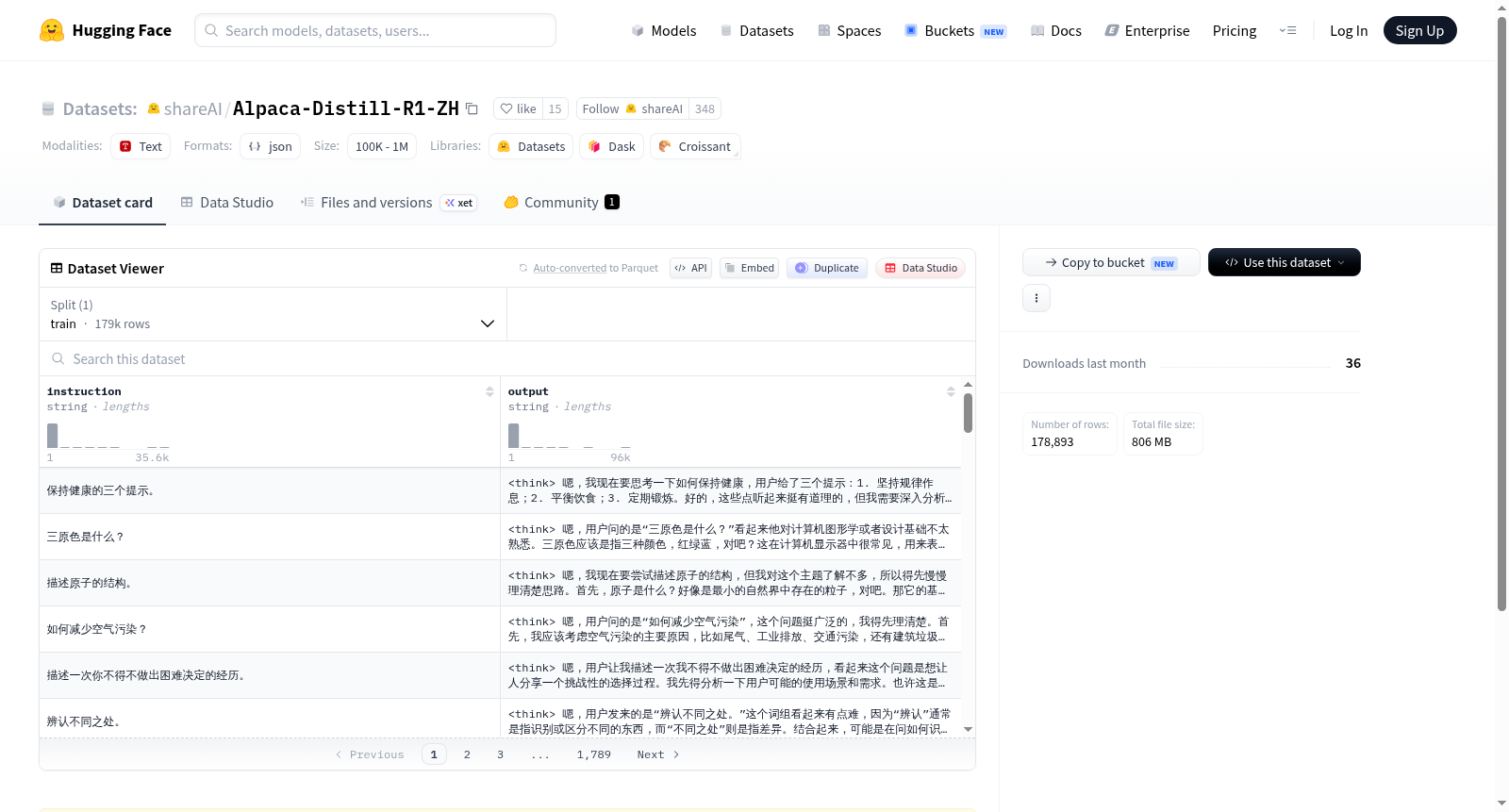This screenshot has height=812, width=1509.
Task: Click the output length histogram bar
Action: coord(514,436)
